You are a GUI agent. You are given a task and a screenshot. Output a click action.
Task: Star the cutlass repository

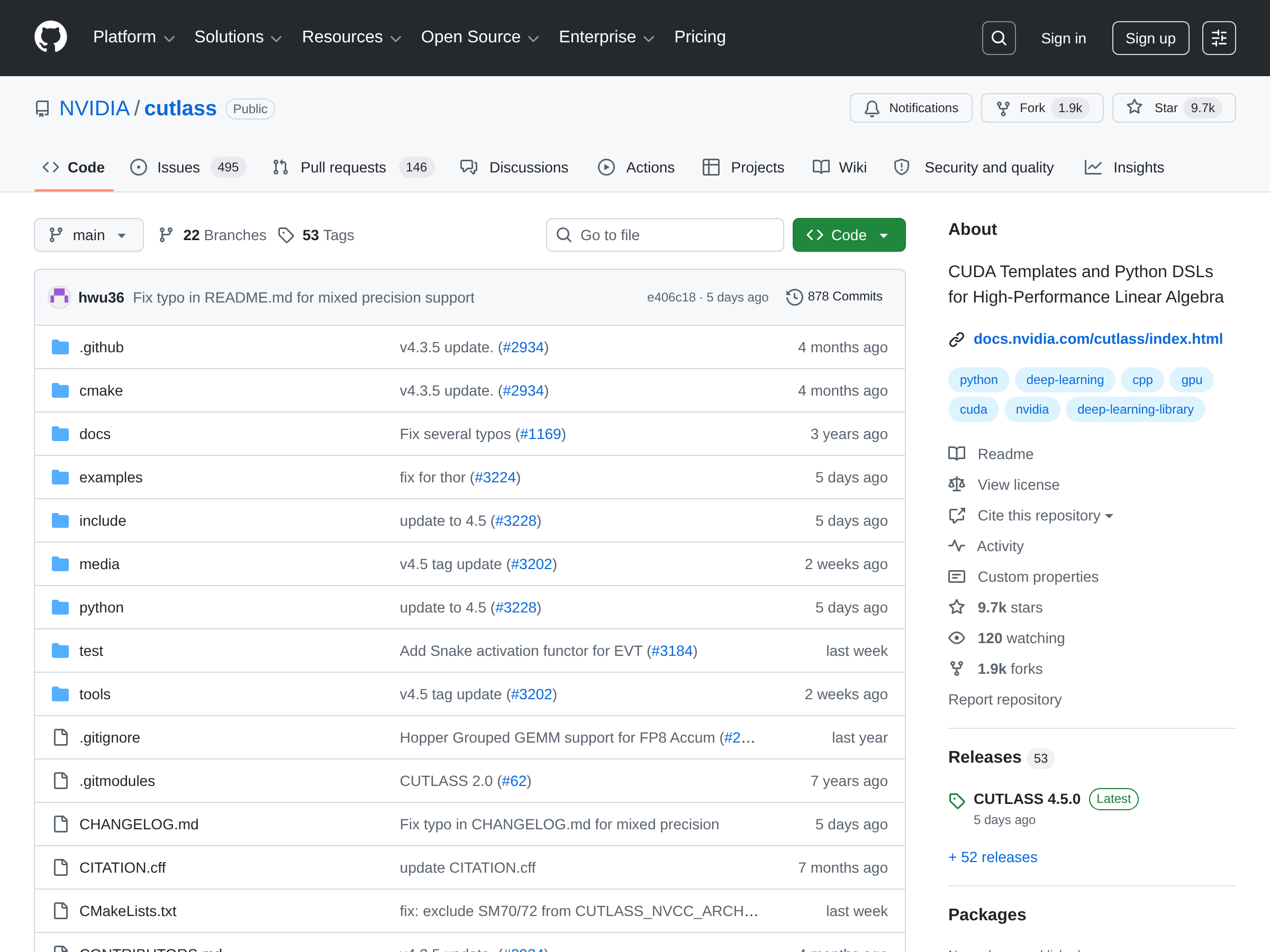pyautogui.click(x=1174, y=108)
